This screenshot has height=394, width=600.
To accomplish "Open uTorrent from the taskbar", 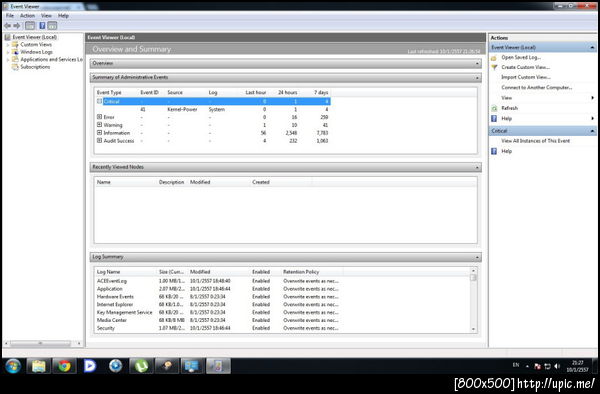I will click(x=141, y=366).
